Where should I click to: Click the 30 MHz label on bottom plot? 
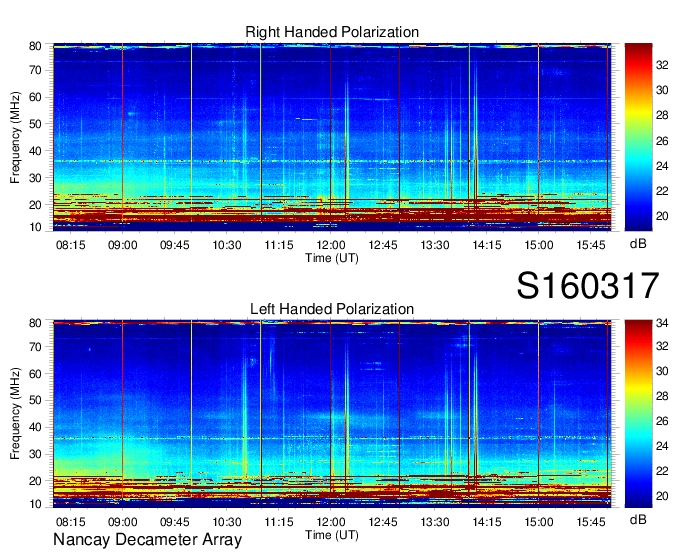click(35, 454)
